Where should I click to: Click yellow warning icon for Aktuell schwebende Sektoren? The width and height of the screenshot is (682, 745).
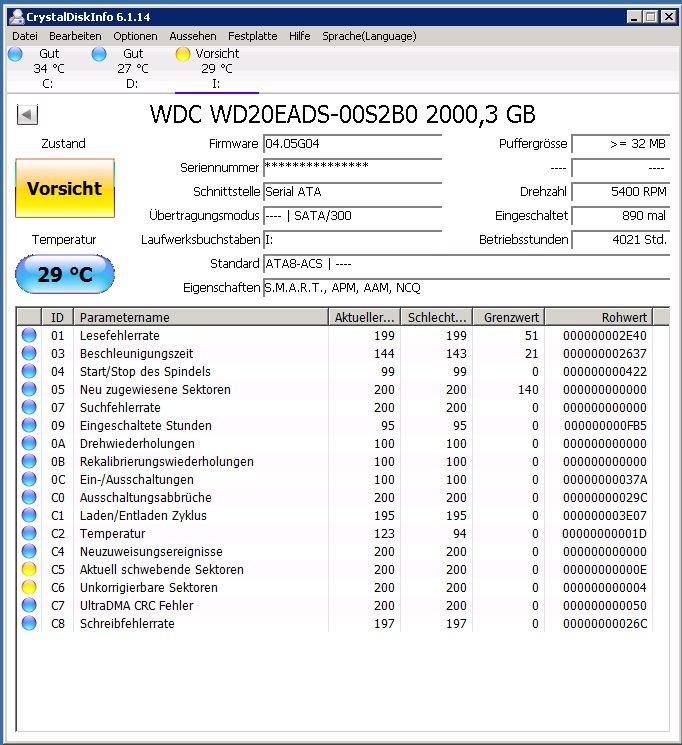click(x=29, y=569)
